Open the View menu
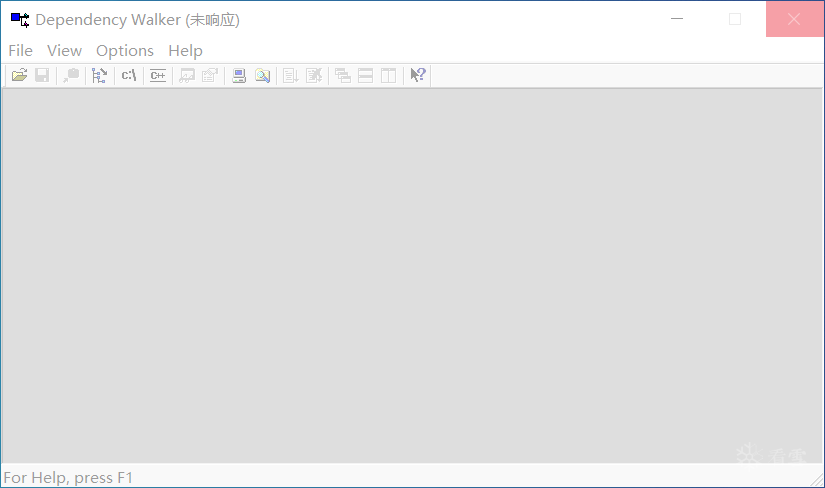Viewport: 825px width, 488px height. point(64,51)
